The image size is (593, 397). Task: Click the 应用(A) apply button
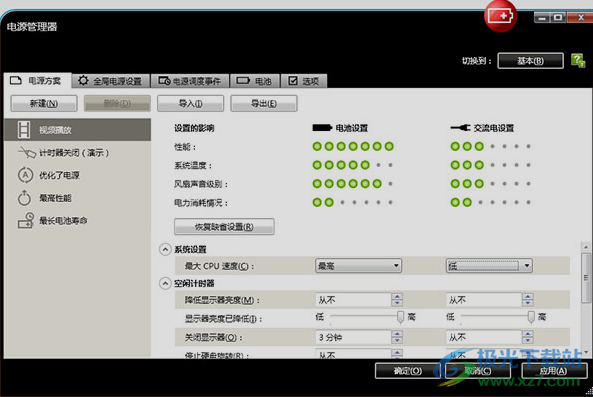pyautogui.click(x=554, y=371)
